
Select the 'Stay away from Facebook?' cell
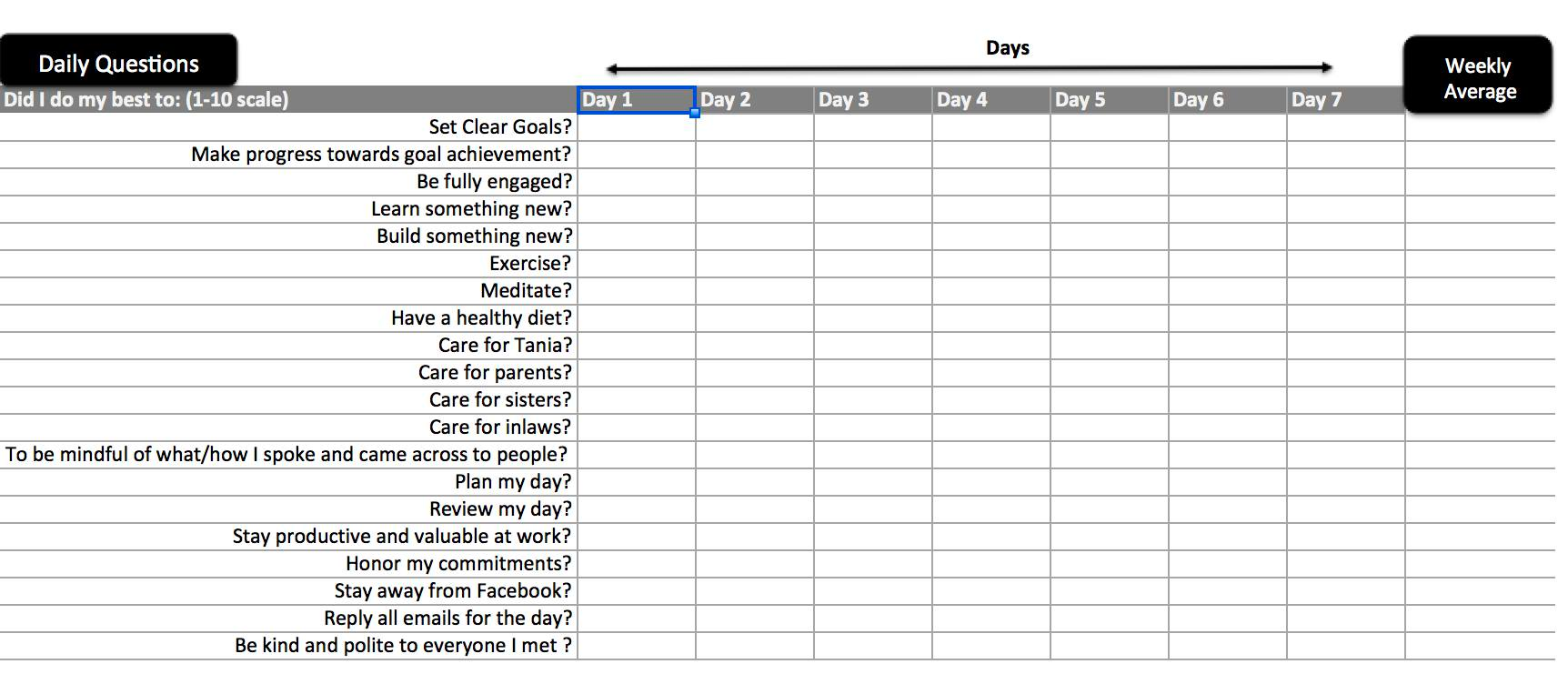click(288, 591)
